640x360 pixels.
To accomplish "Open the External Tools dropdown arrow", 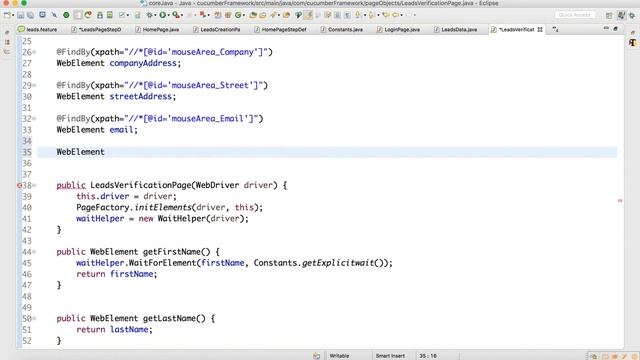I will click(182, 15).
